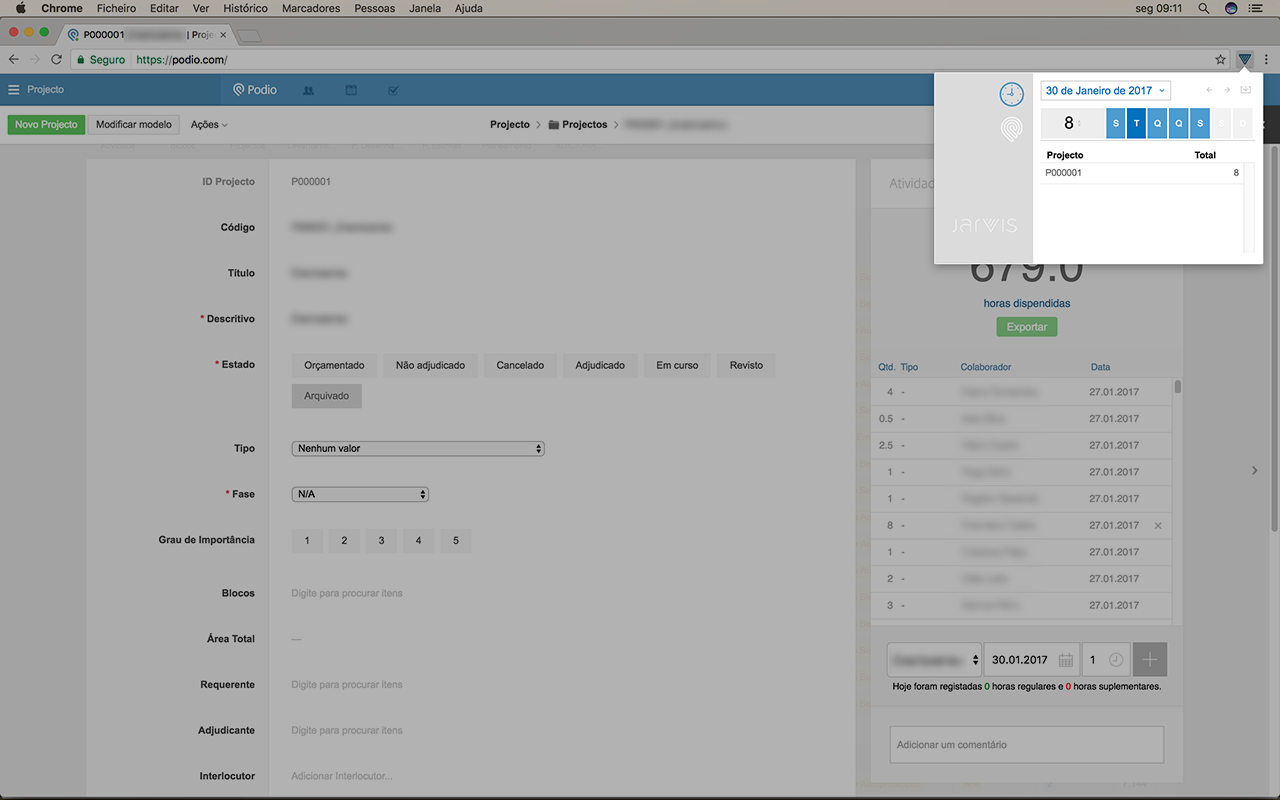Open the Projectos breadcrumb link

[585, 125]
